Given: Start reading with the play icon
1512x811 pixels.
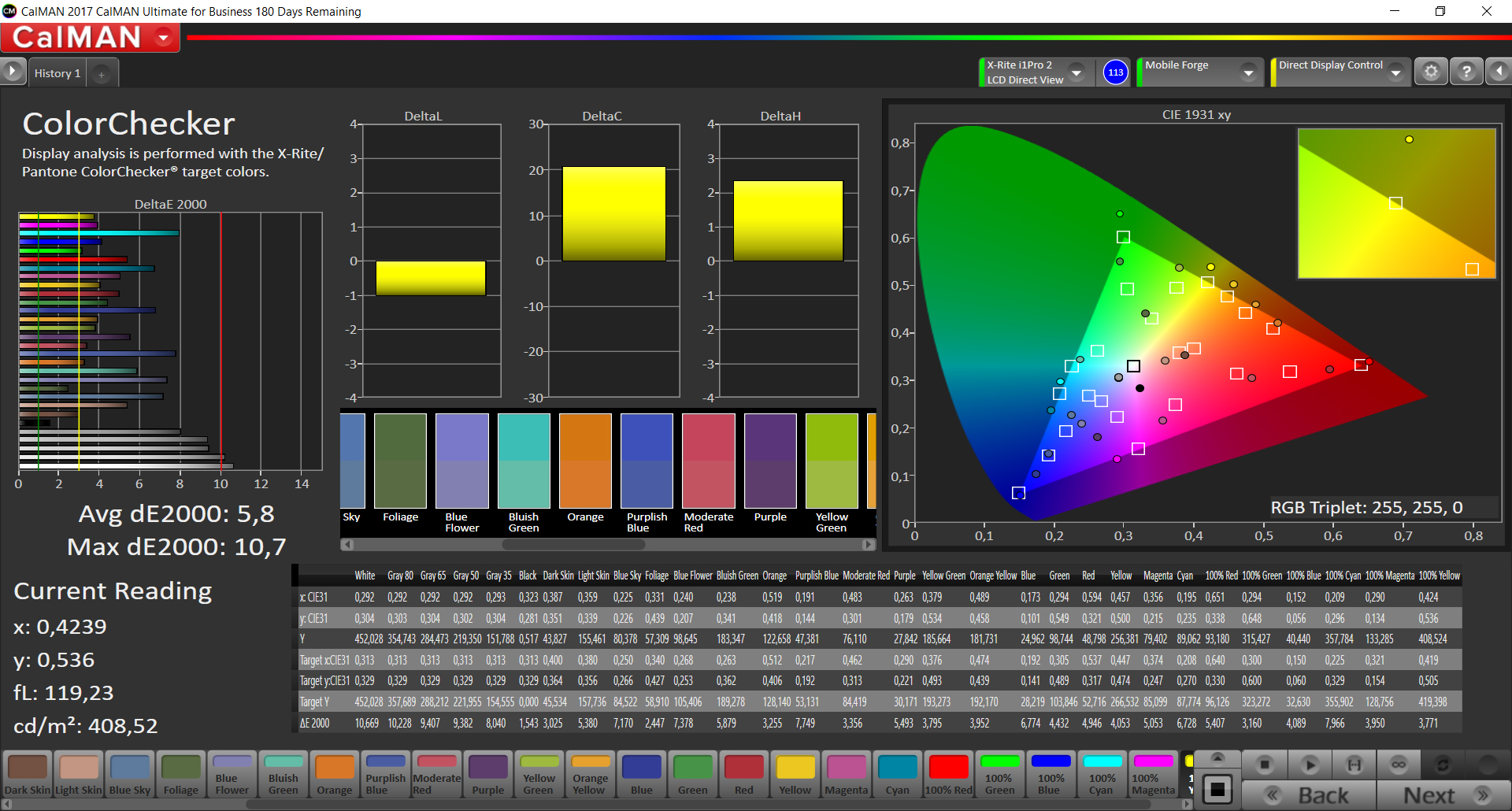Looking at the screenshot, I should tap(1310, 765).
